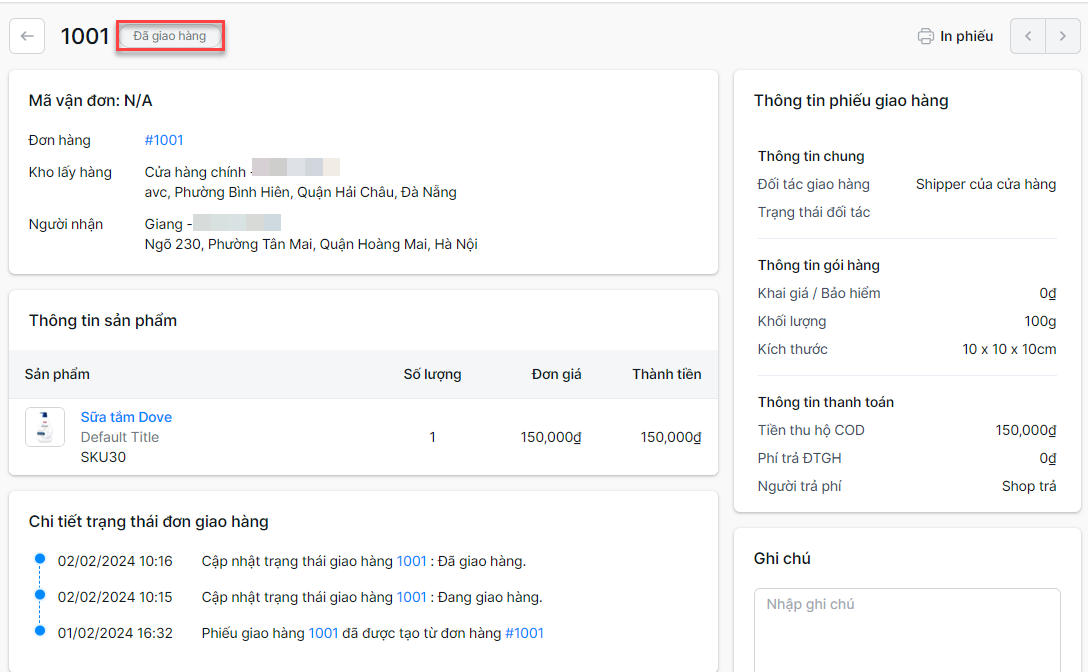Click the Ghi chú heading
The image size is (1088, 672).
point(782,559)
